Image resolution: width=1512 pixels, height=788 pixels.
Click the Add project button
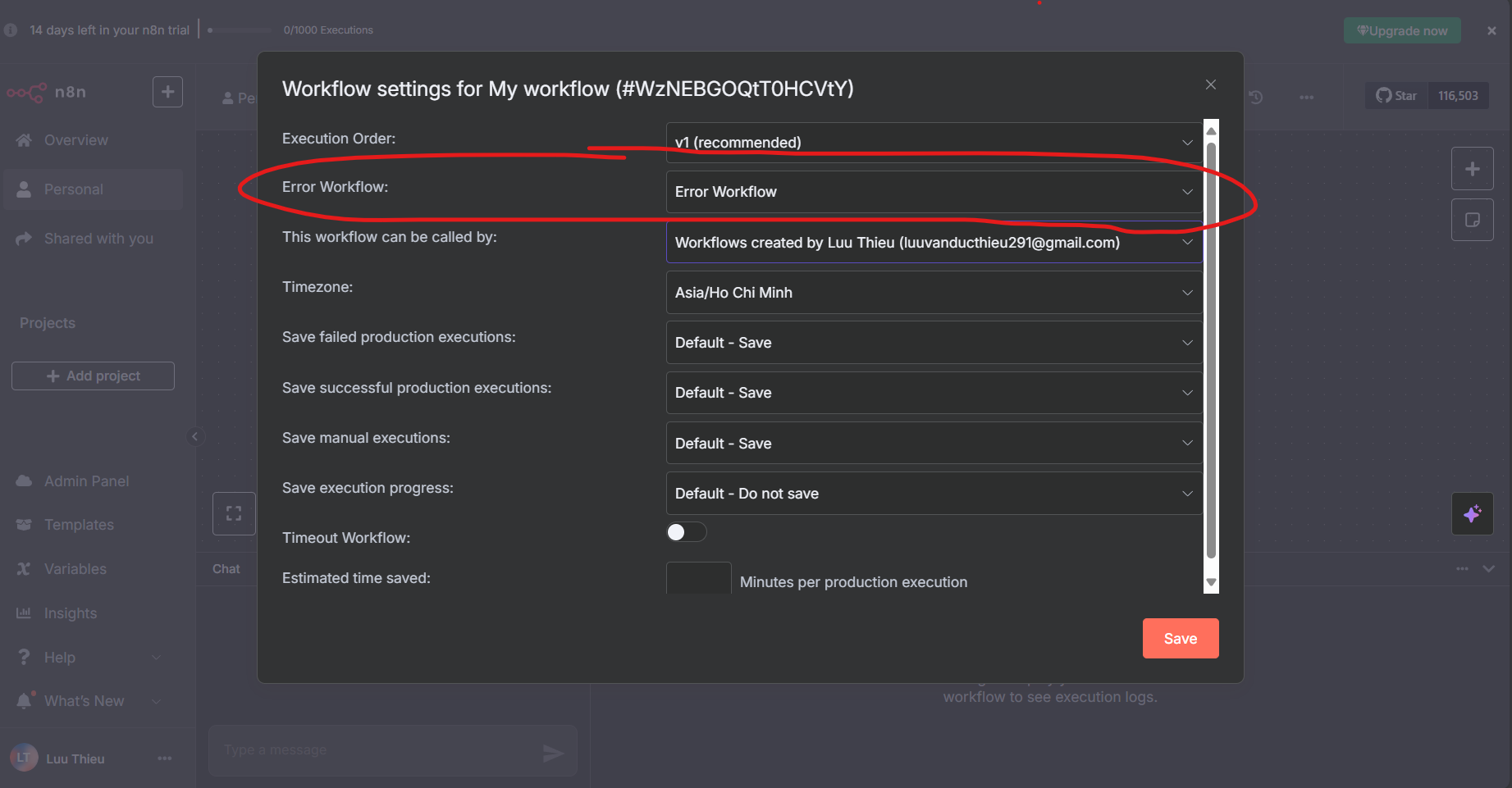point(93,376)
